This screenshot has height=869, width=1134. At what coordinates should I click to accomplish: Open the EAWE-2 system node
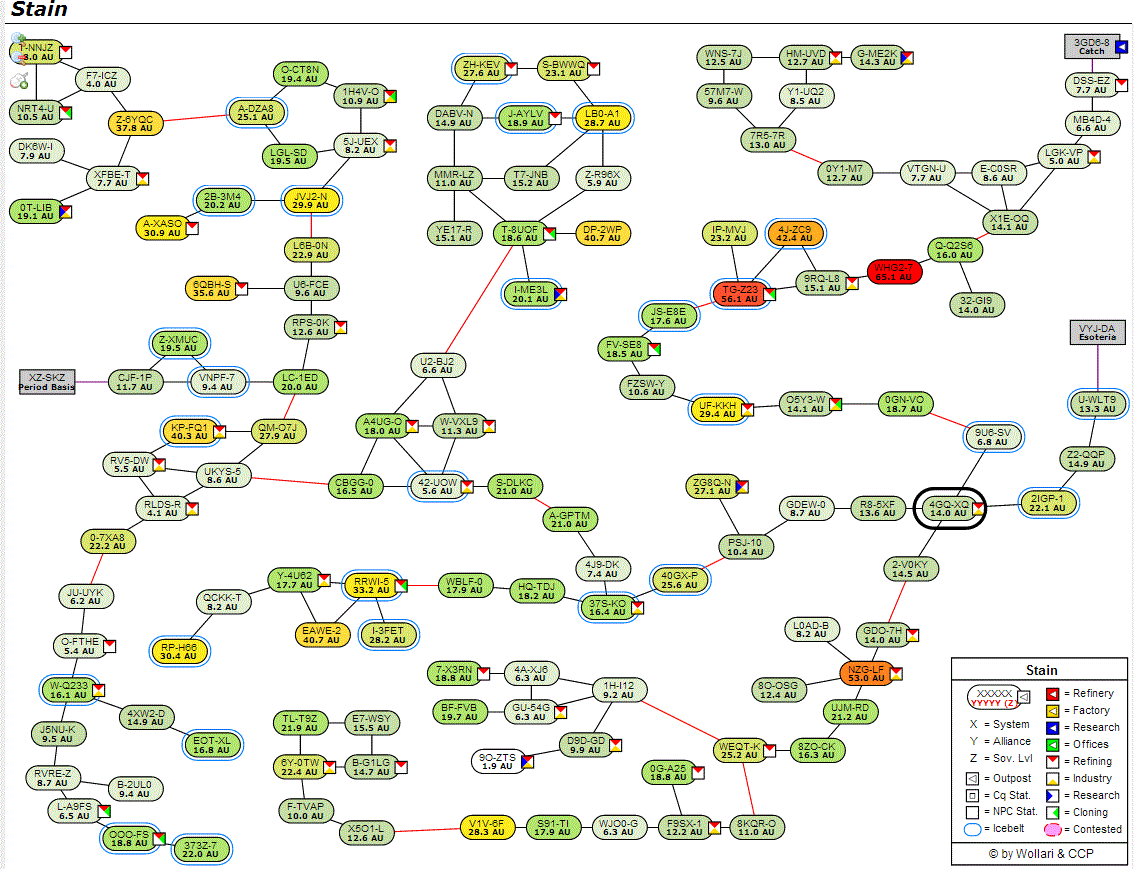[x=322, y=635]
